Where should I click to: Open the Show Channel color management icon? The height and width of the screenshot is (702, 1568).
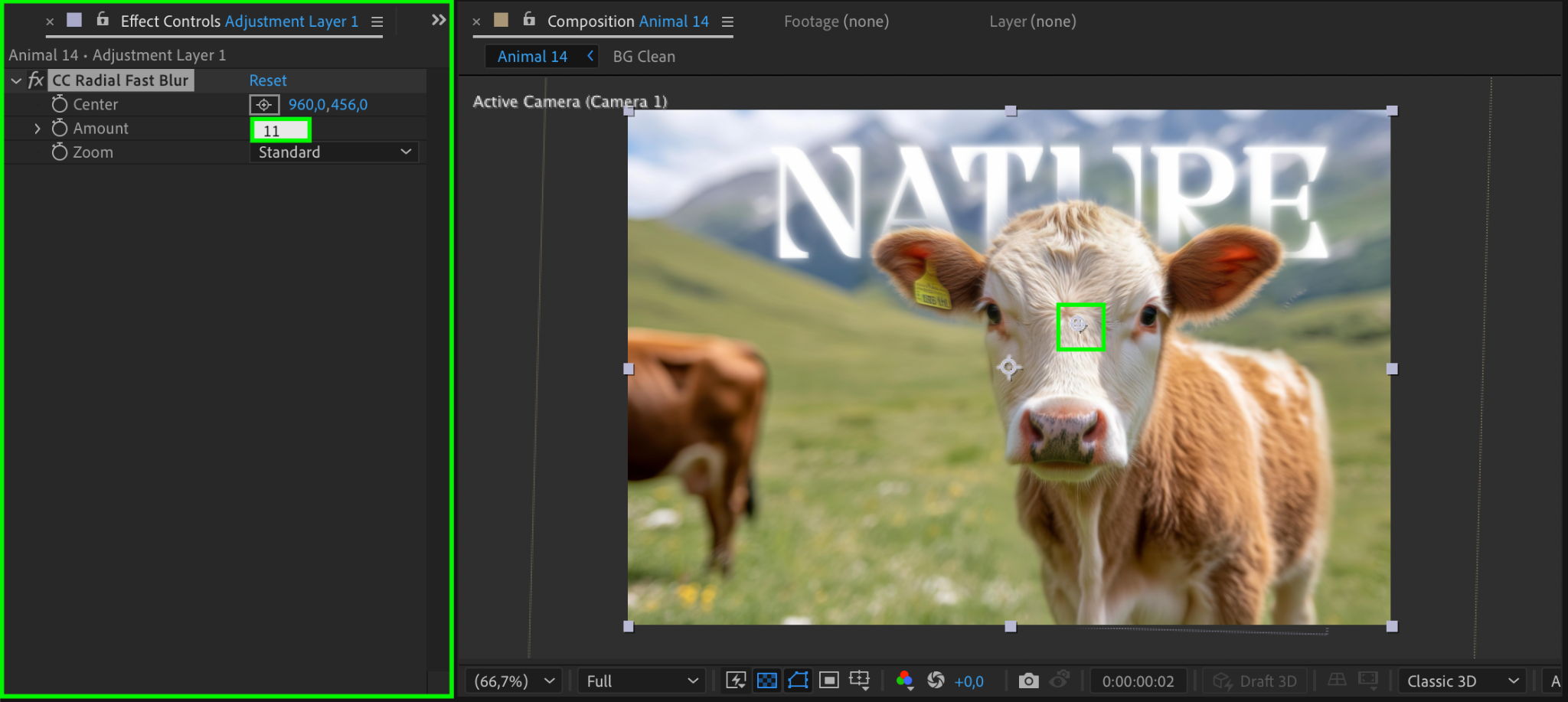point(904,681)
